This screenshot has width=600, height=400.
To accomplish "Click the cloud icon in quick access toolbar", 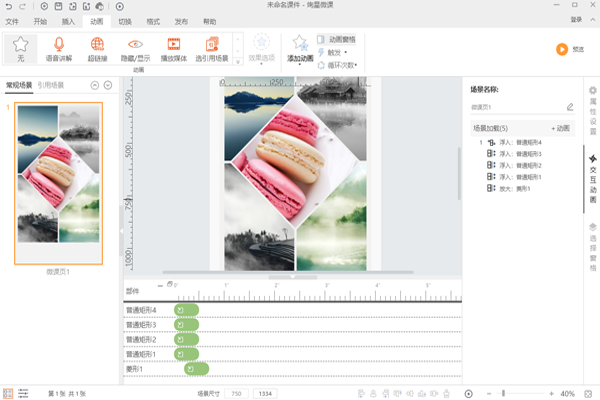I will coord(99,6).
